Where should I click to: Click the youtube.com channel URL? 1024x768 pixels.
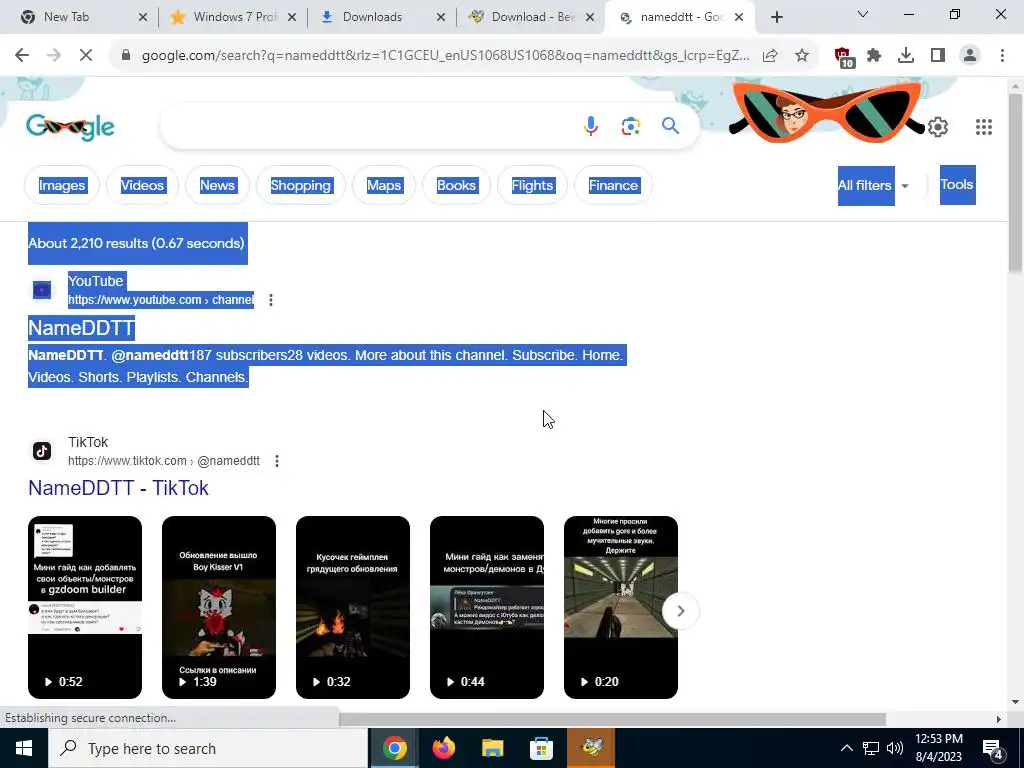tap(161, 300)
